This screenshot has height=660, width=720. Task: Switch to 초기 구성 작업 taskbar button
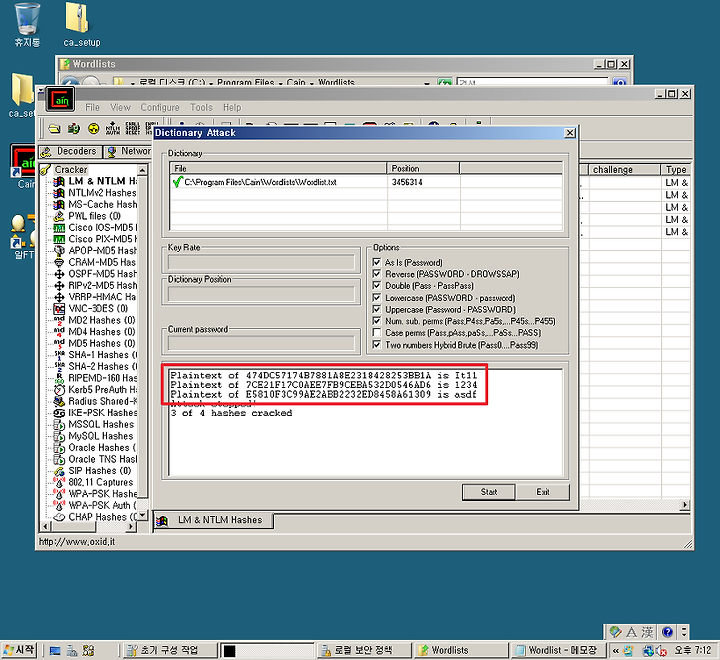[x=169, y=650]
